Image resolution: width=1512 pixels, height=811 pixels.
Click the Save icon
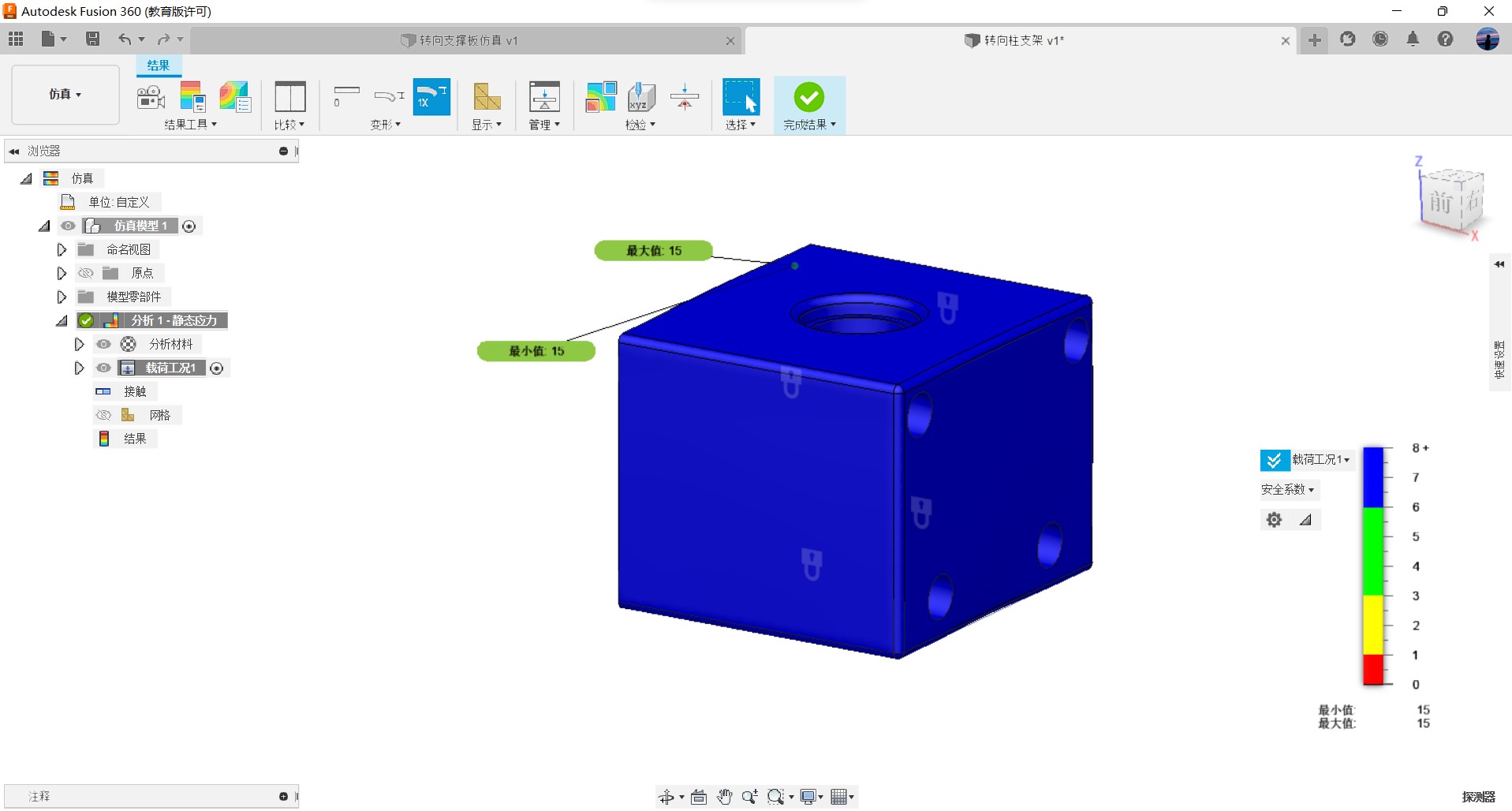point(93,39)
